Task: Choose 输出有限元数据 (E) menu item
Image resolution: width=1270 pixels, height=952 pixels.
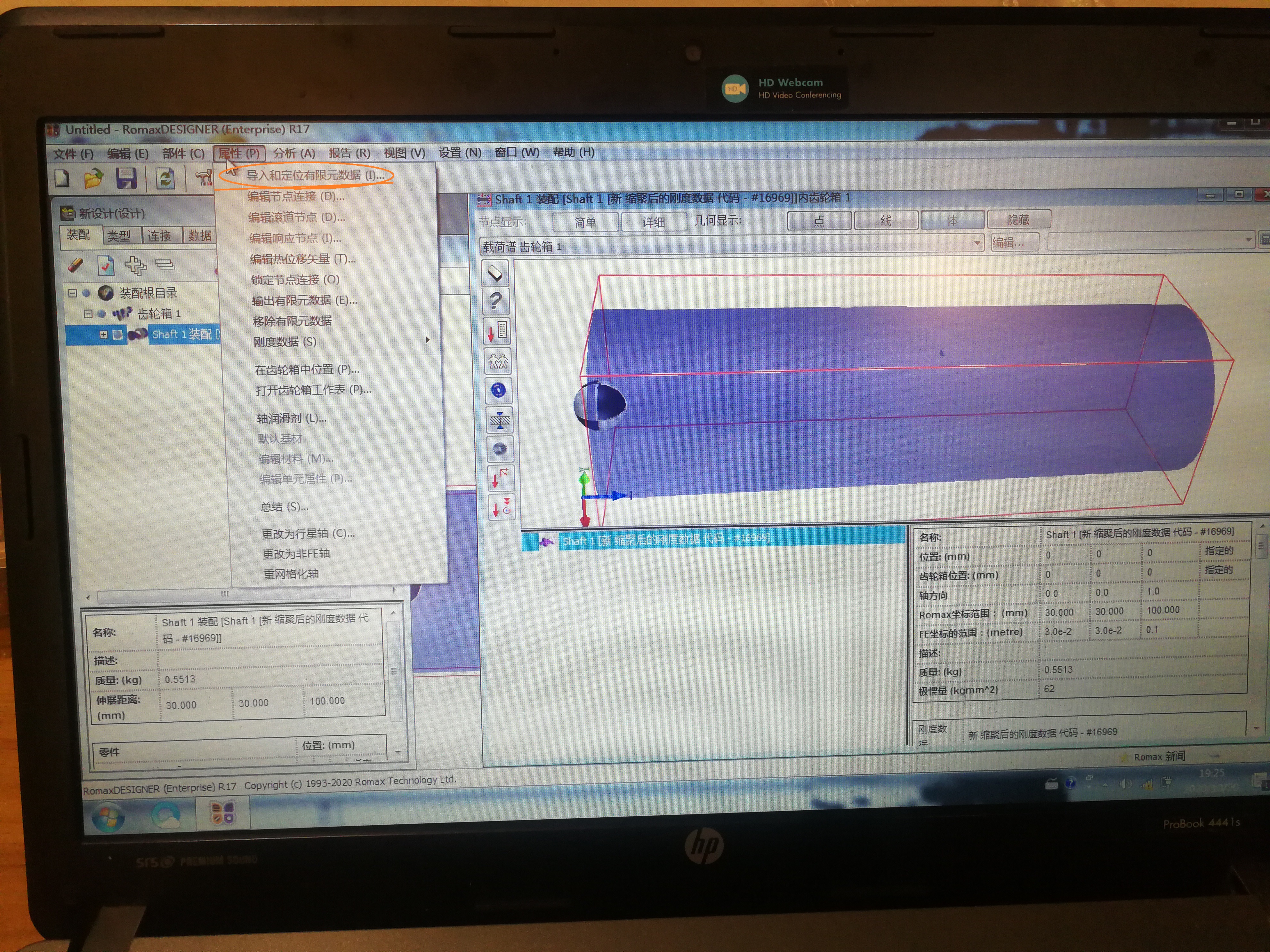Action: click(x=304, y=301)
